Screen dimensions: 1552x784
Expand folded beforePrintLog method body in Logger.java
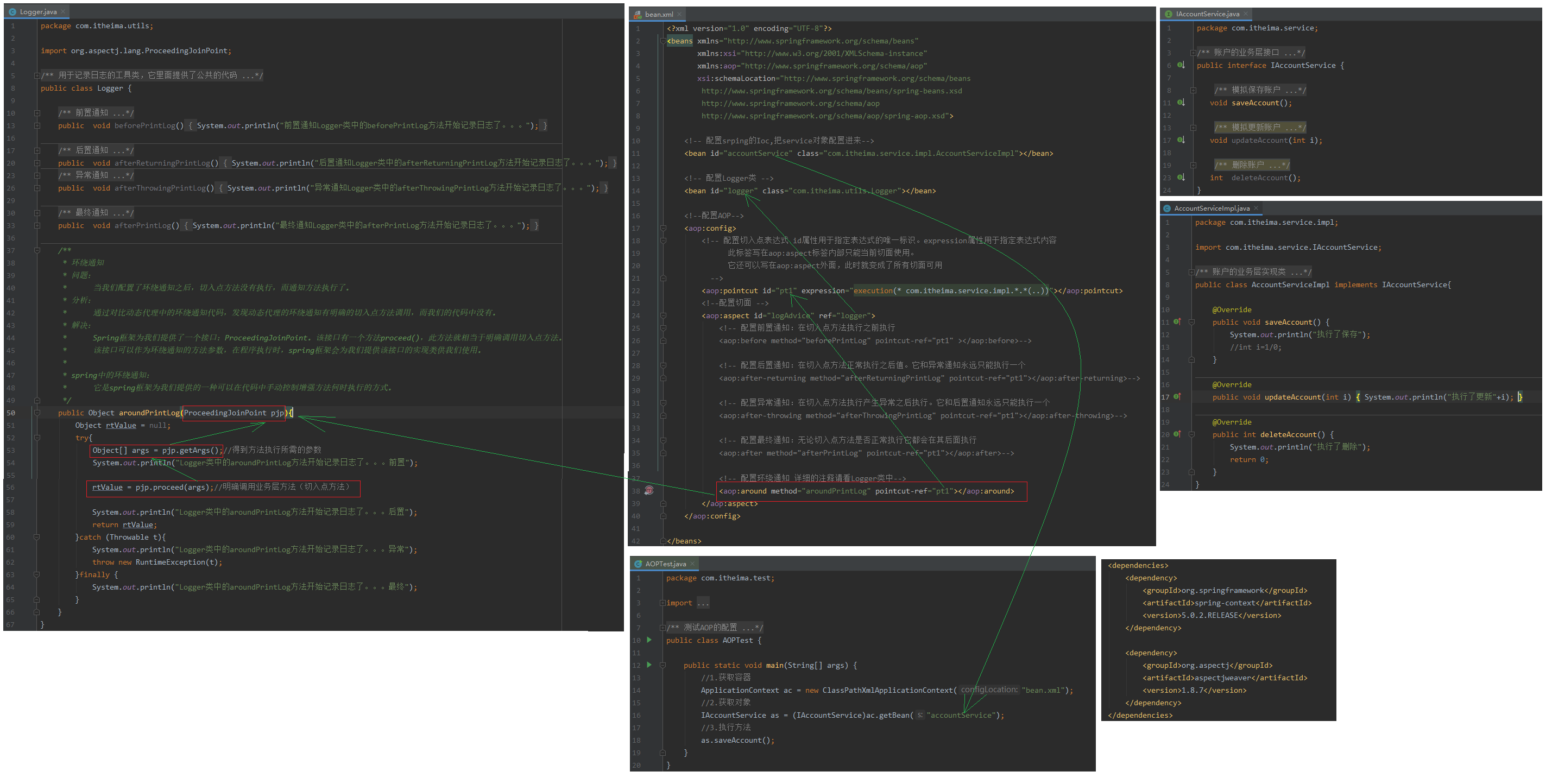tap(37, 126)
